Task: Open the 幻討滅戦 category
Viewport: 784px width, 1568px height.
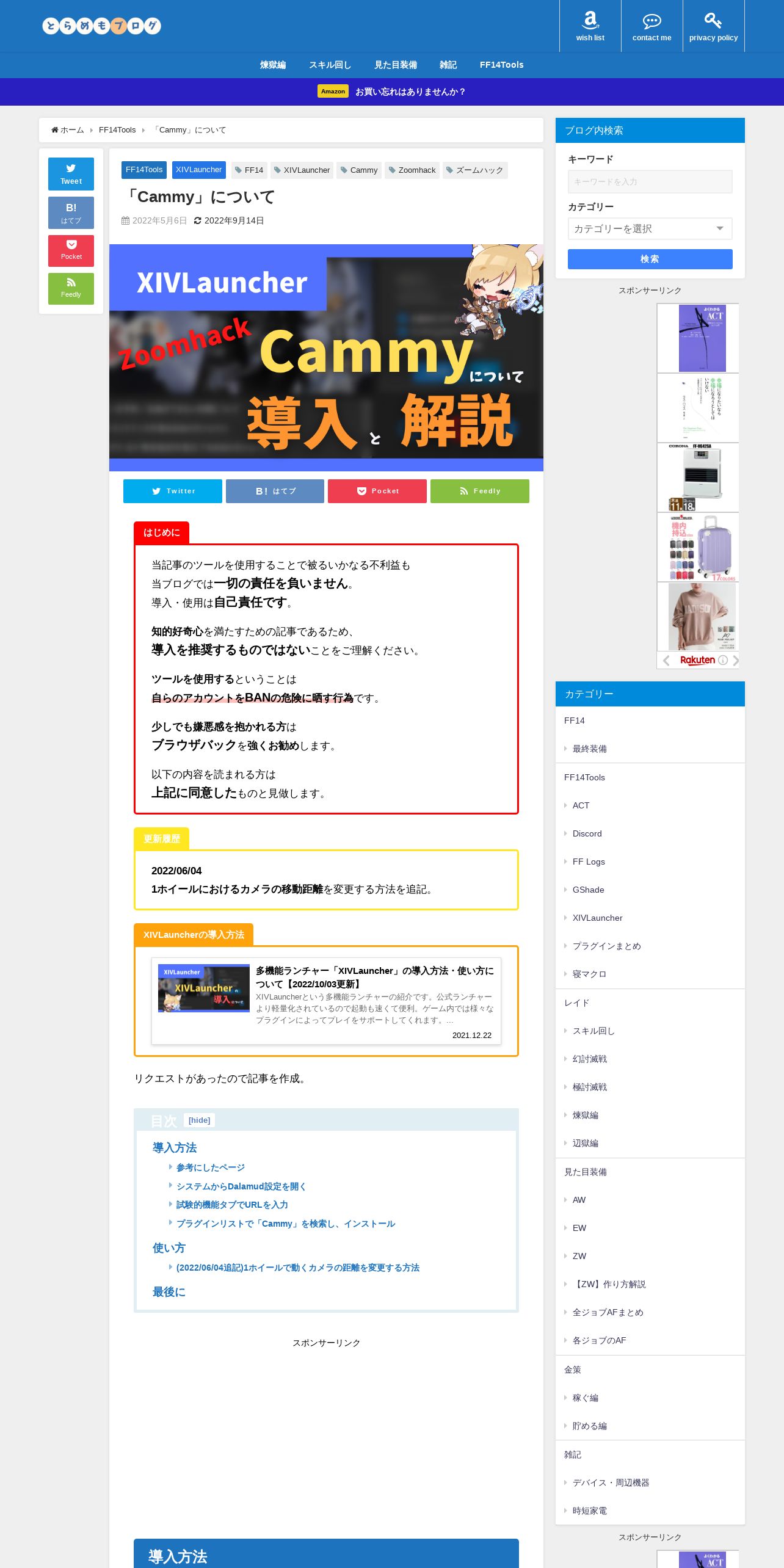Action: [x=589, y=1059]
